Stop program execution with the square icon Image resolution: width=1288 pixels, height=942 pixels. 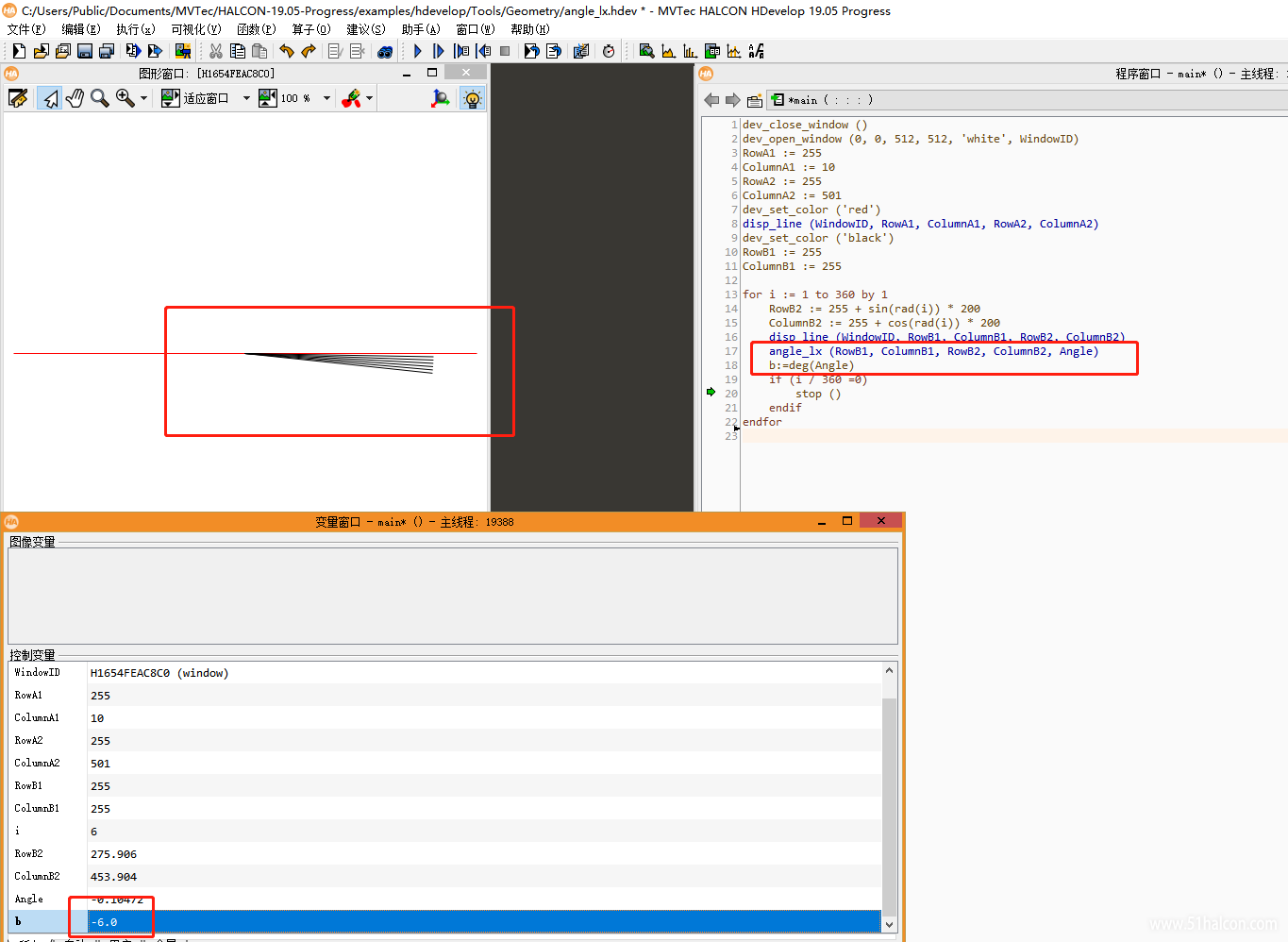(x=505, y=51)
